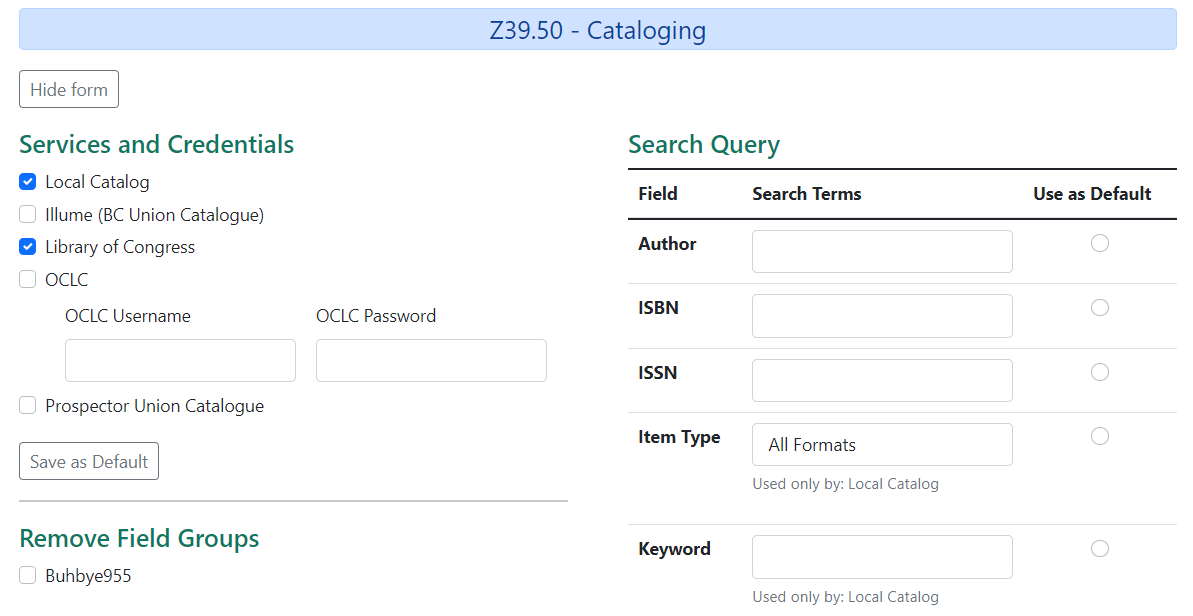Open the All Formats item type selector
Image resolution: width=1193 pixels, height=616 pixels.
pos(881,444)
